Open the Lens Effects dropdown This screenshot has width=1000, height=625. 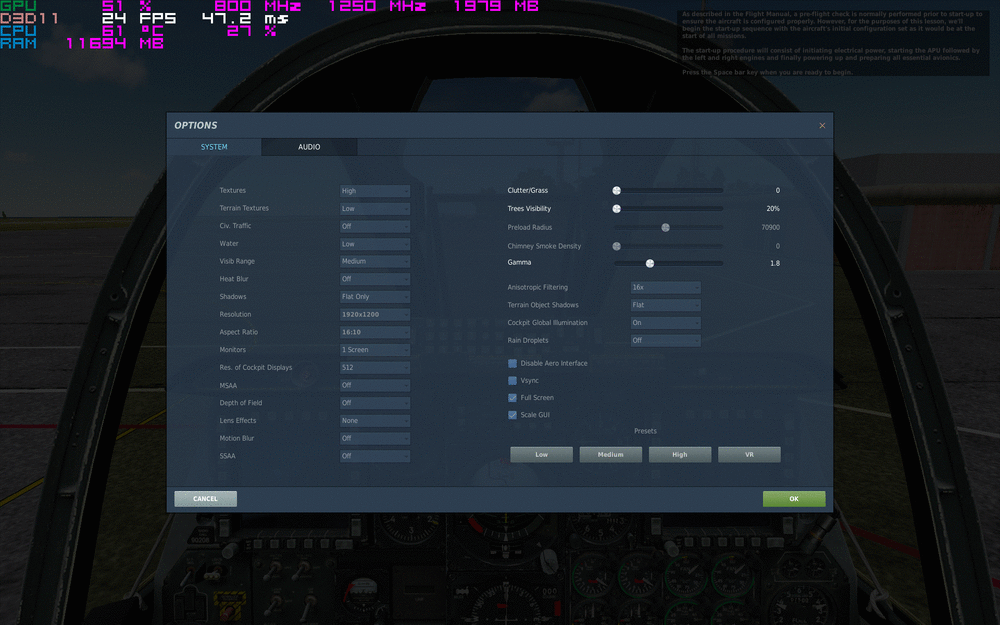click(x=374, y=420)
